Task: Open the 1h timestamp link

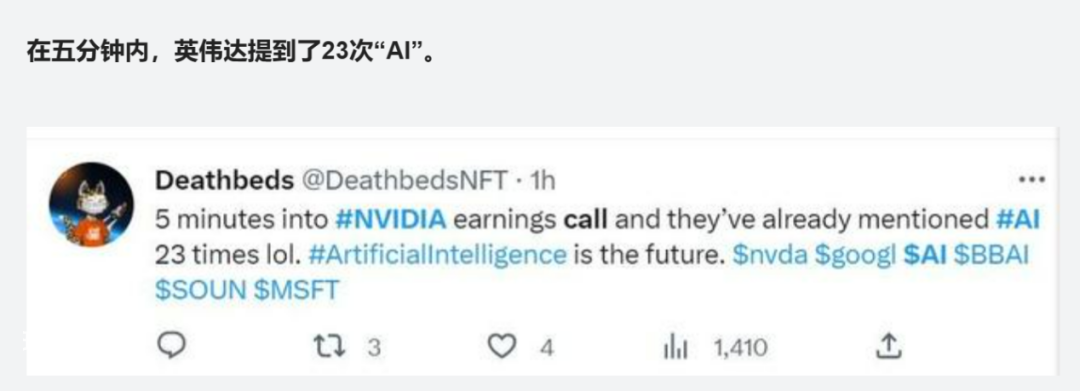Action: 542,181
